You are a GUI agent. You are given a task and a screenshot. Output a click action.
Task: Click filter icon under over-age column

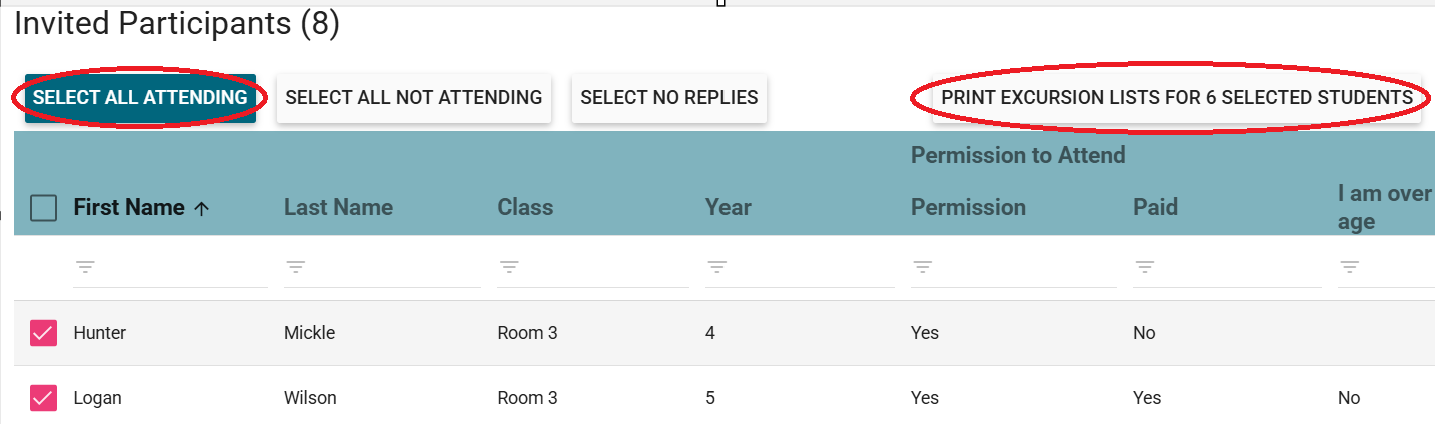tap(1350, 268)
